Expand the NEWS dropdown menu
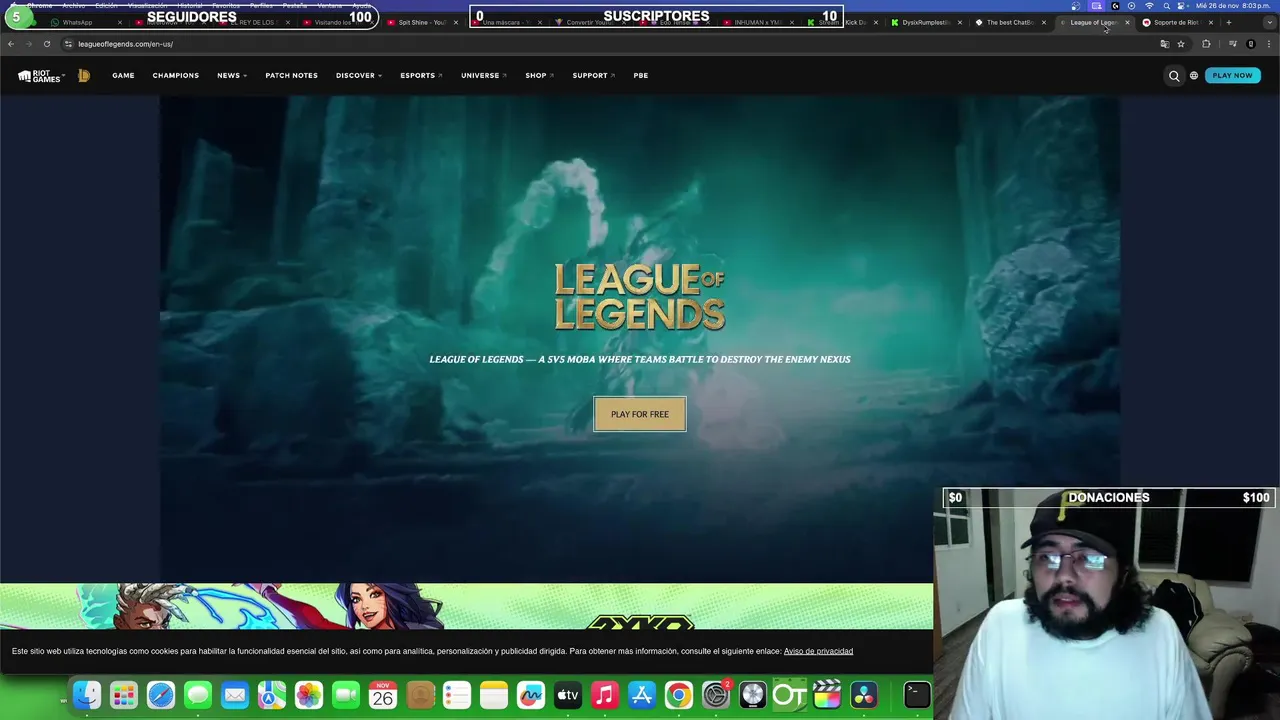1280x720 pixels. coord(232,75)
